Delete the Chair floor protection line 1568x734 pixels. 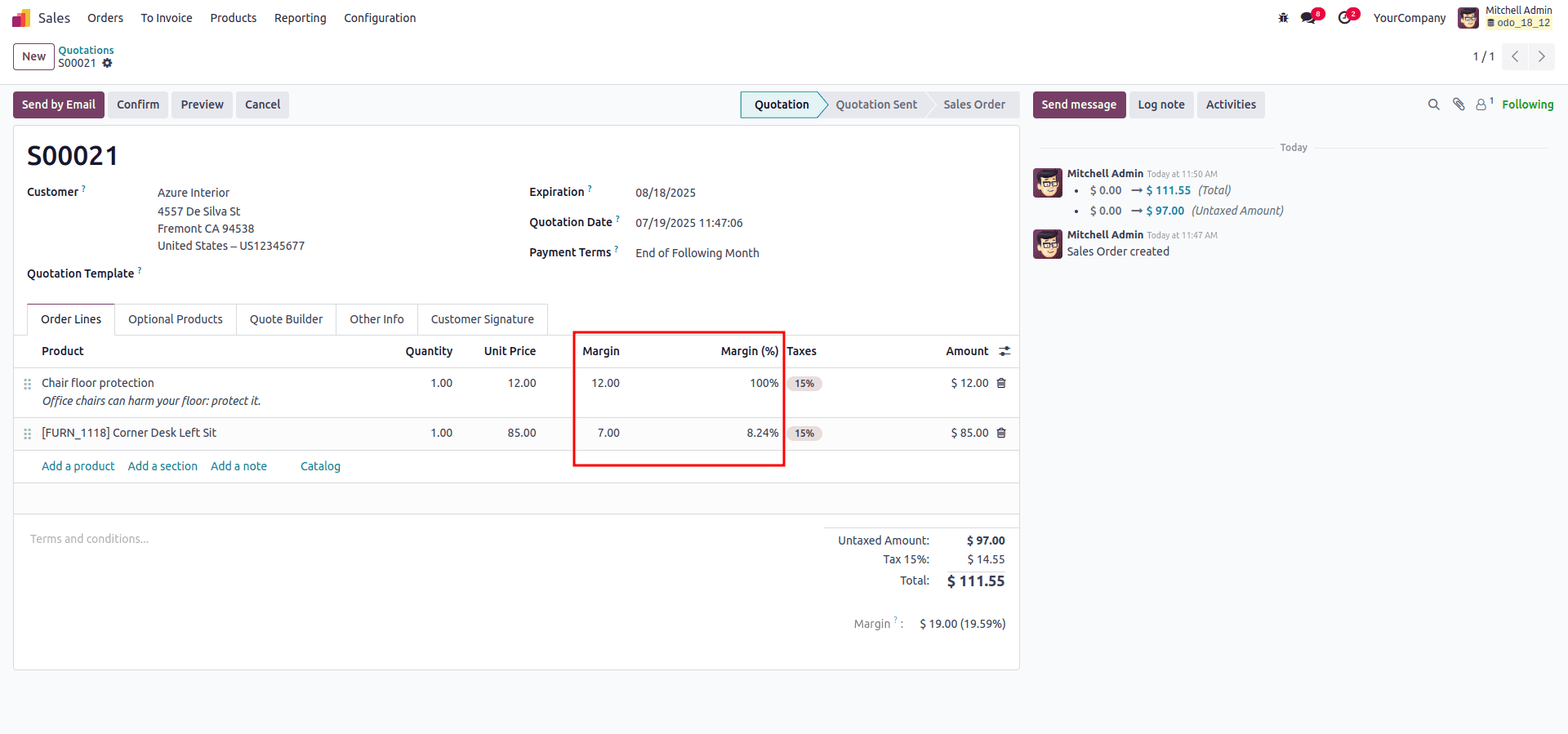[x=1001, y=383]
